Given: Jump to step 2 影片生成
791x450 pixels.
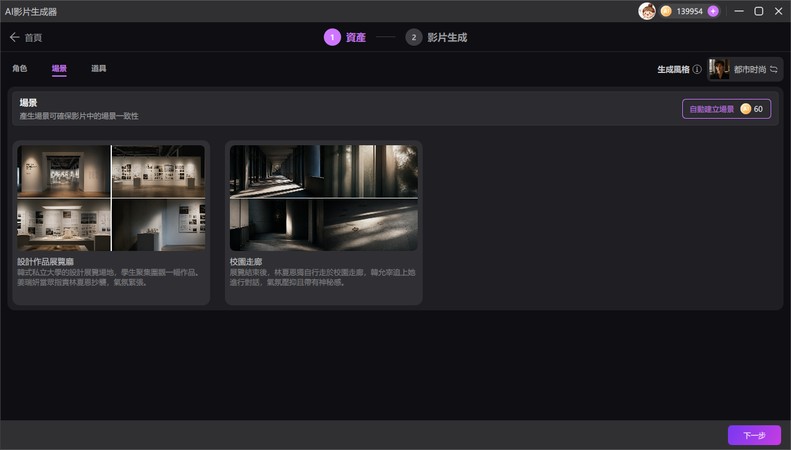Looking at the screenshot, I should click(x=436, y=37).
